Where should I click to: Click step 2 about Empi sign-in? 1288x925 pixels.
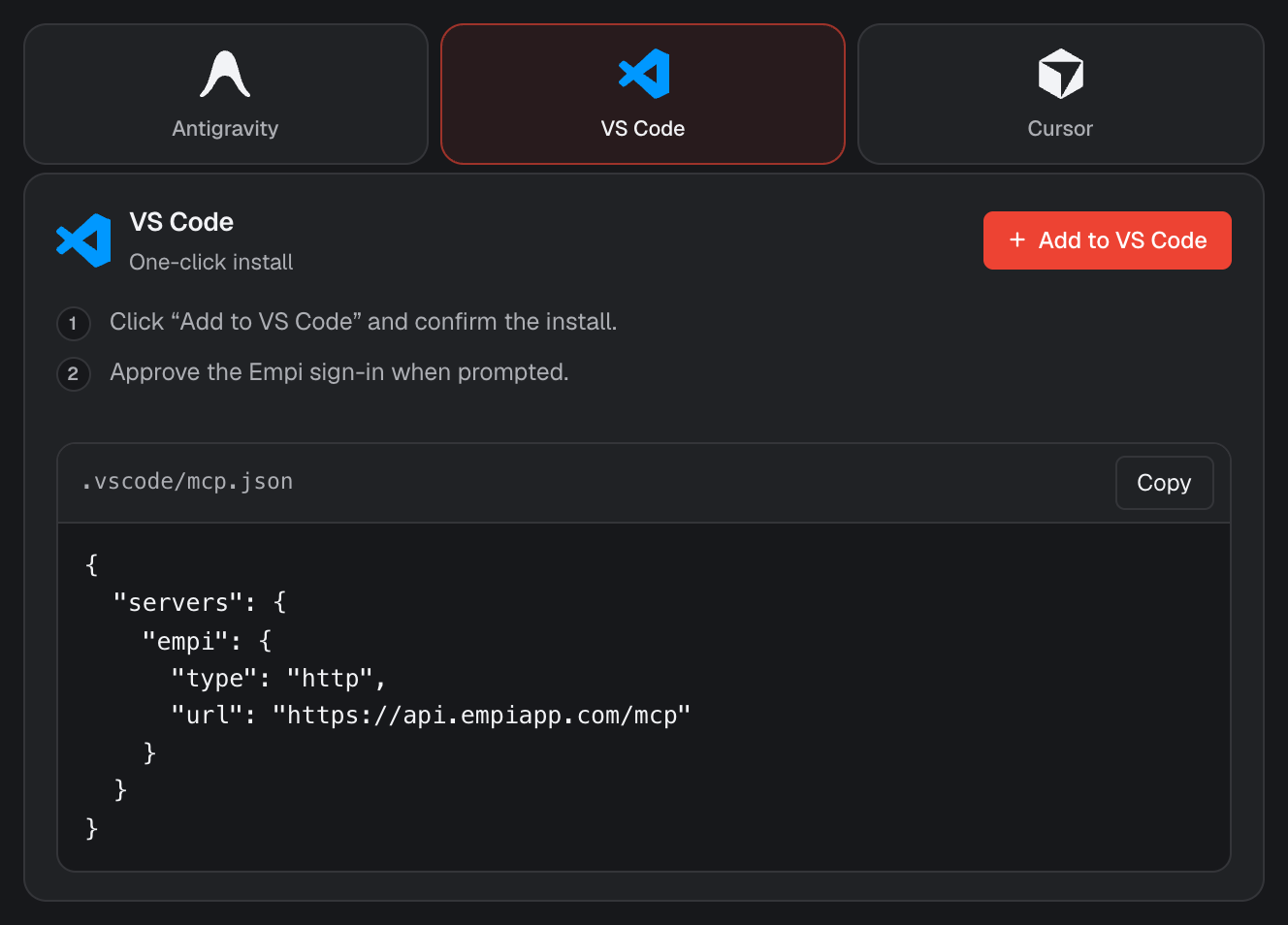[x=339, y=372]
